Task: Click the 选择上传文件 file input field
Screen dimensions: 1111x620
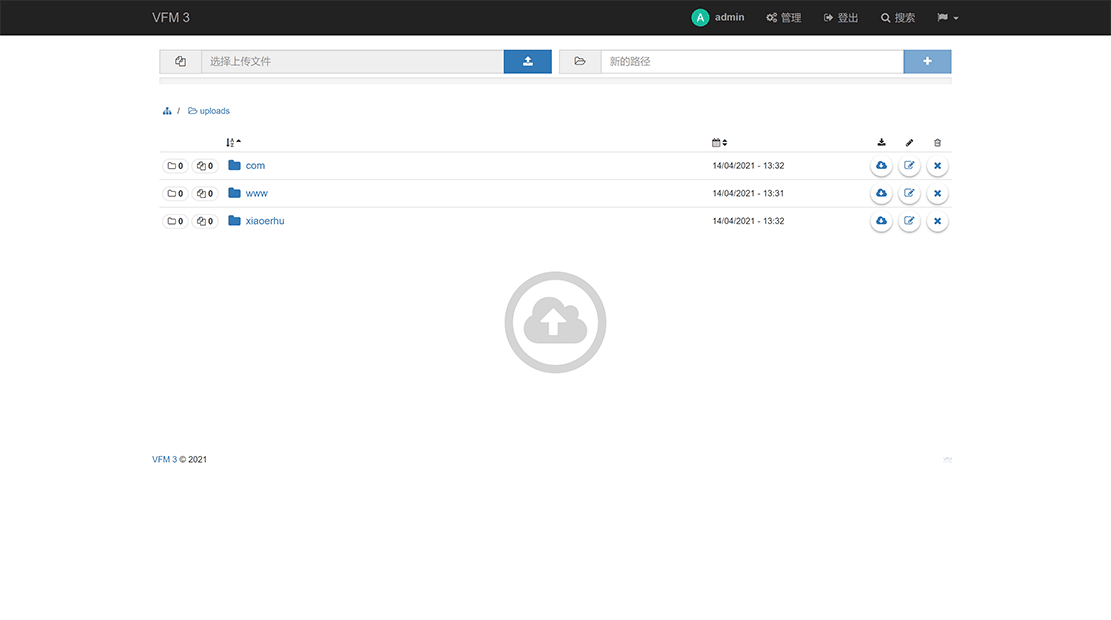Action: [352, 62]
